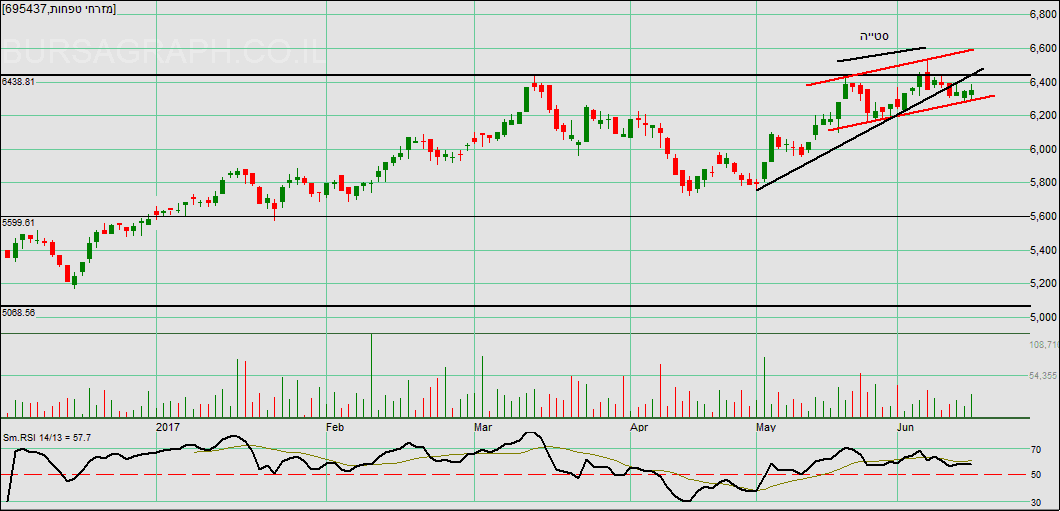Click the Apr date axis label

(640, 427)
